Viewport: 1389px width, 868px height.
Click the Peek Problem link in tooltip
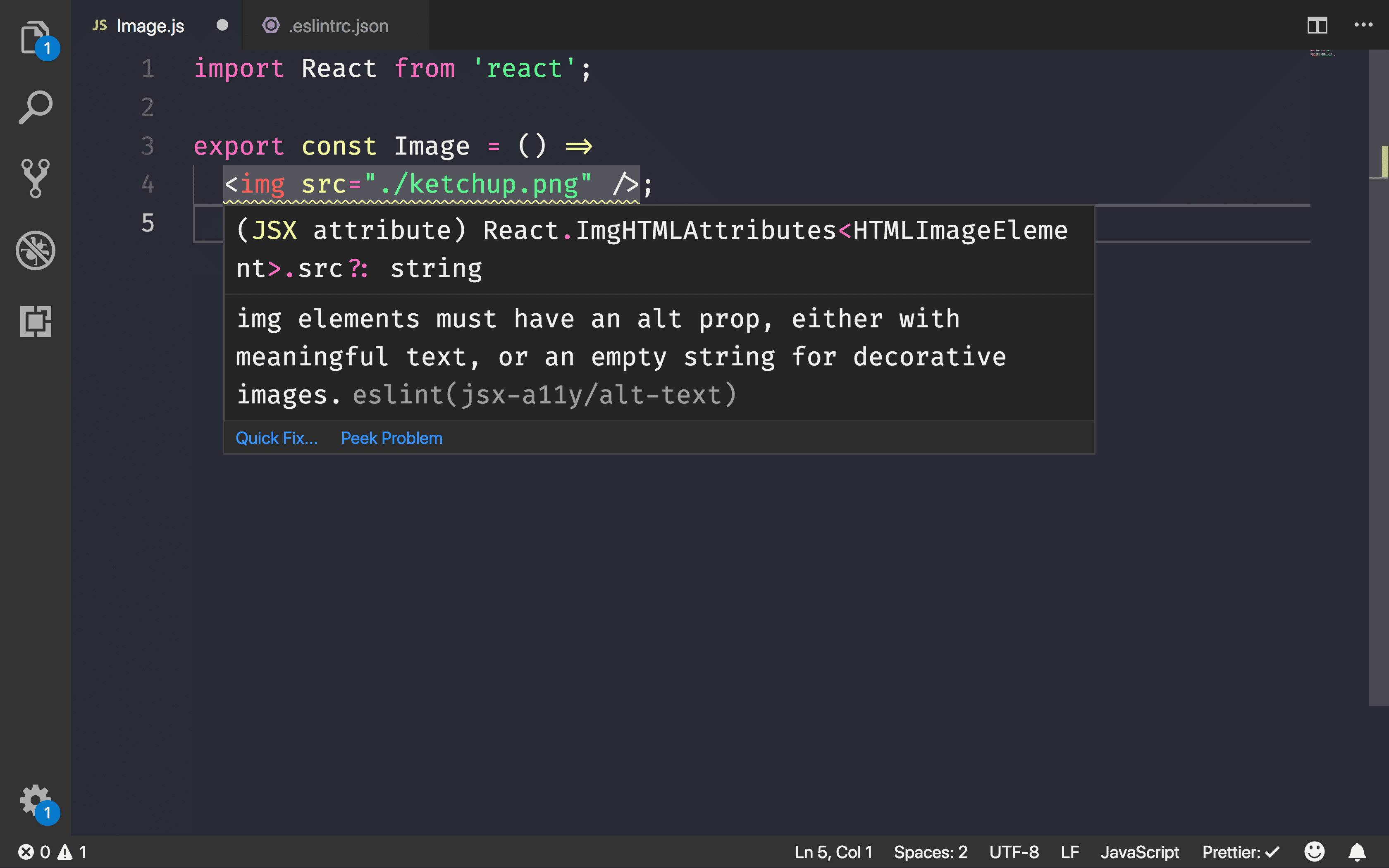391,437
